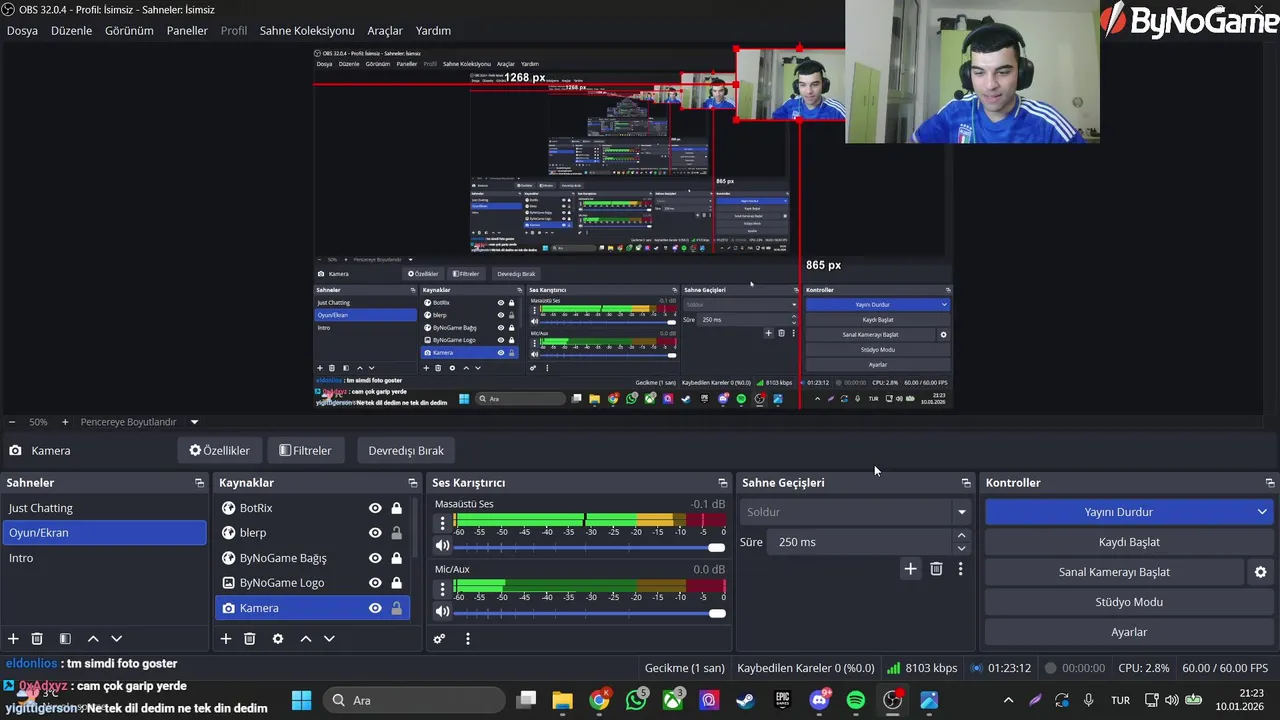Hide the ByNoGame Bağış source
The image size is (1280, 720).
pyautogui.click(x=375, y=558)
